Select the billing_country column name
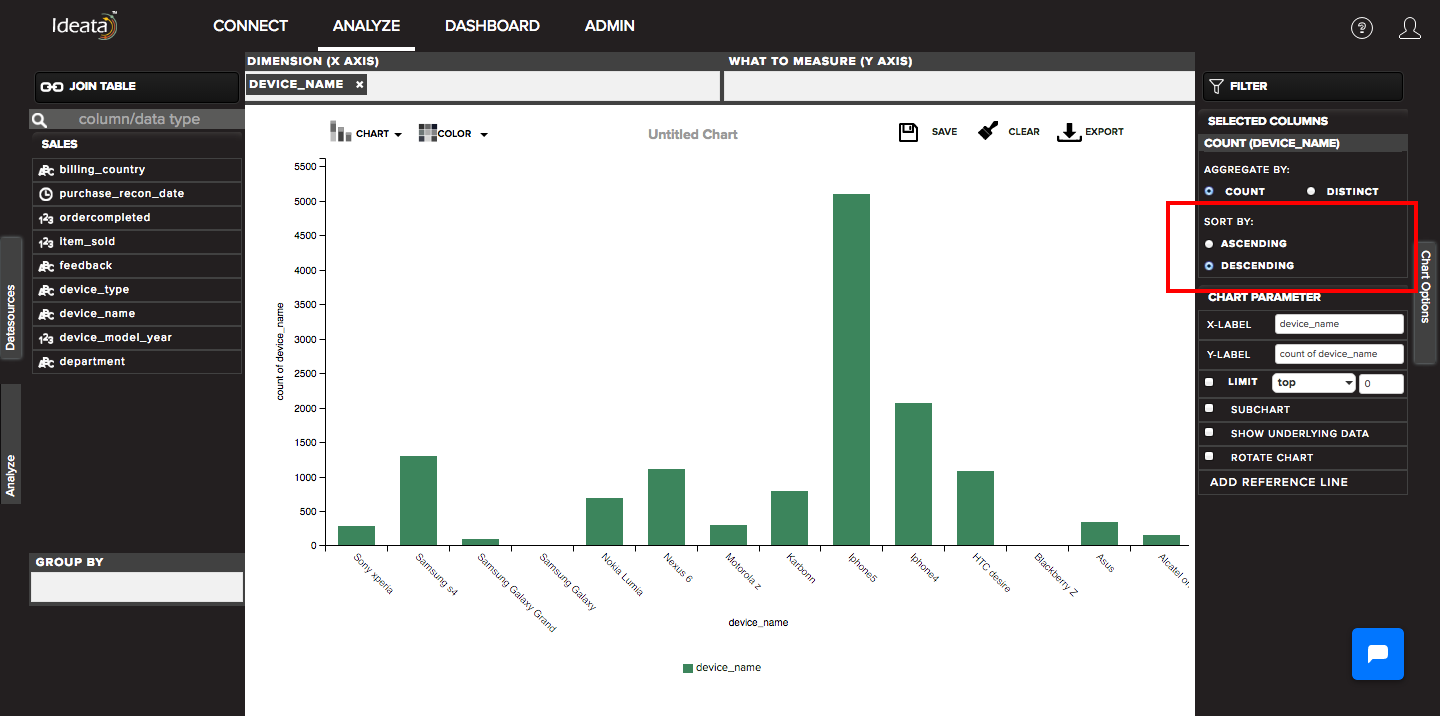 [102, 170]
